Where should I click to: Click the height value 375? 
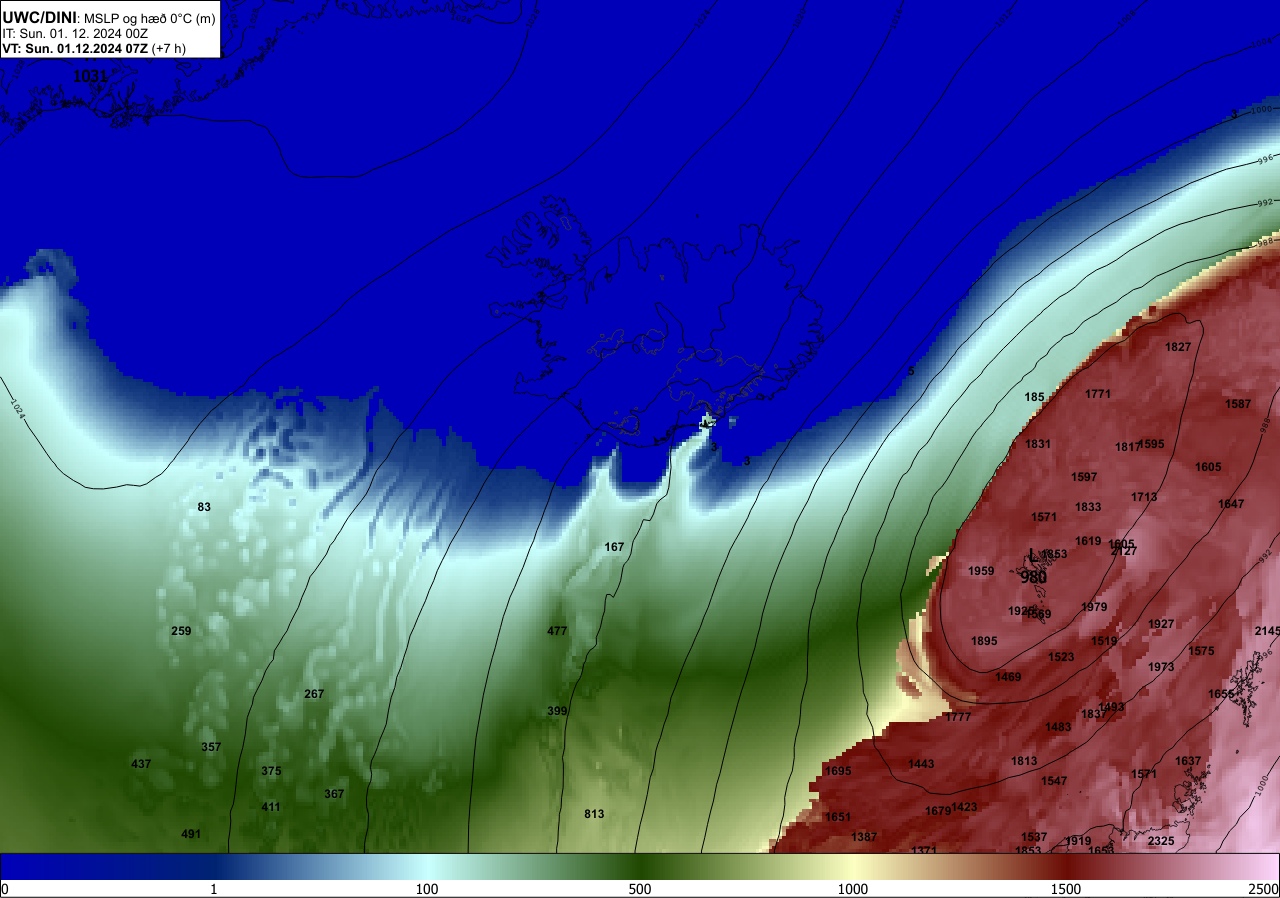[271, 771]
